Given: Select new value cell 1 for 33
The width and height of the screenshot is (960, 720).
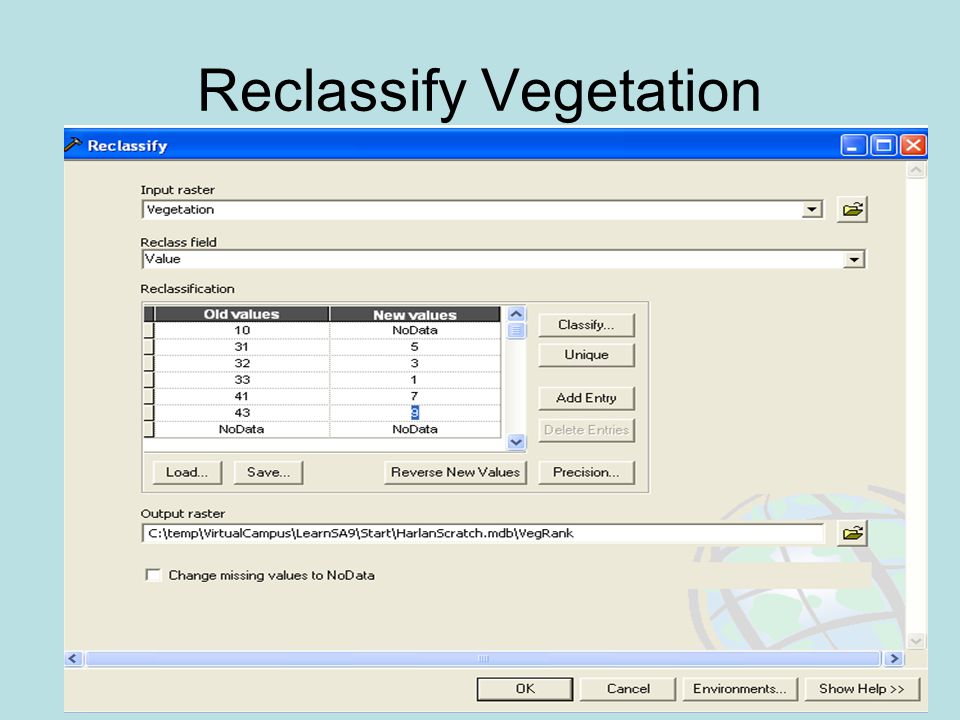Looking at the screenshot, I should (x=415, y=380).
